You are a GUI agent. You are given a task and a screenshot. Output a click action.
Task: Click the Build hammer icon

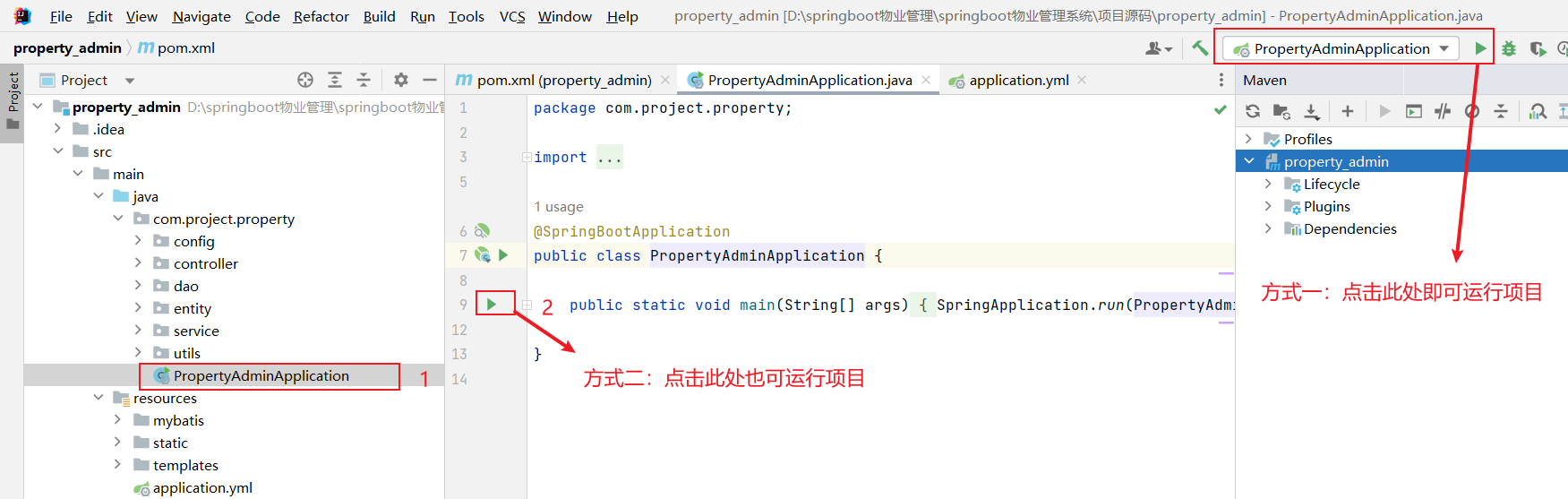coord(1200,48)
